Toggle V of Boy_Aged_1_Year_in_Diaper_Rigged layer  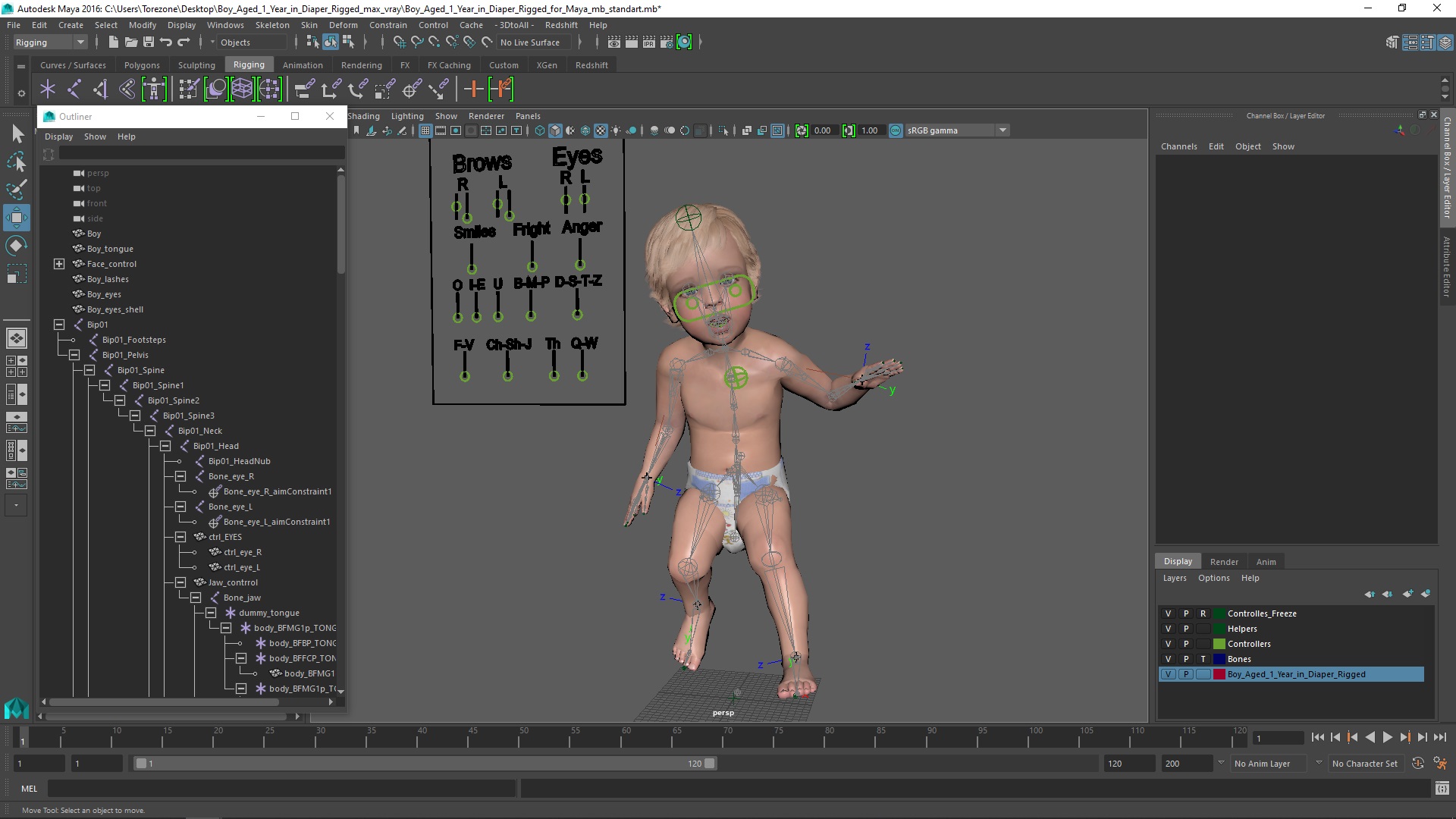pos(1168,674)
